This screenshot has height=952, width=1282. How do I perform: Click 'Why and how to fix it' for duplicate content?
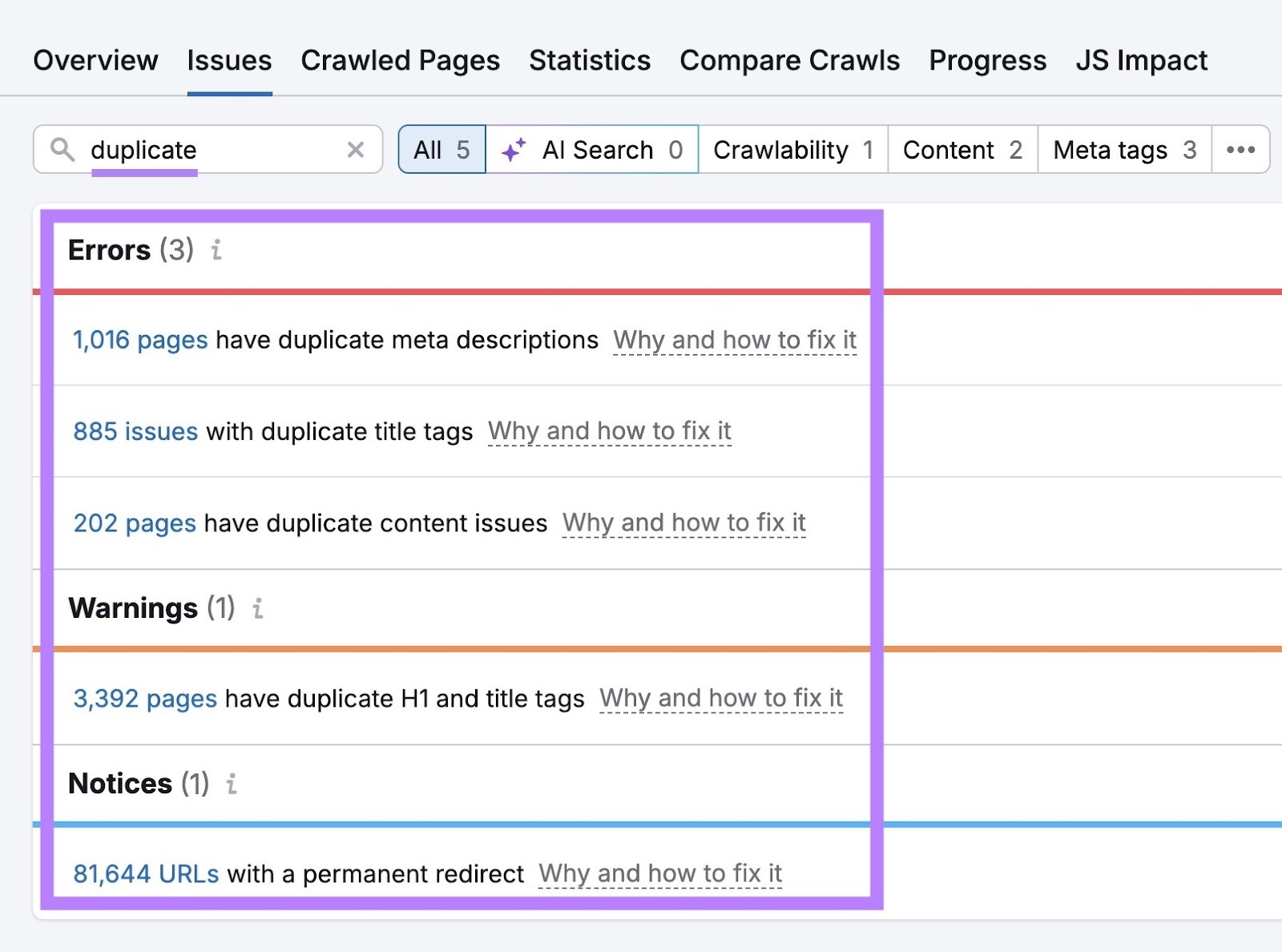pyautogui.click(x=684, y=522)
